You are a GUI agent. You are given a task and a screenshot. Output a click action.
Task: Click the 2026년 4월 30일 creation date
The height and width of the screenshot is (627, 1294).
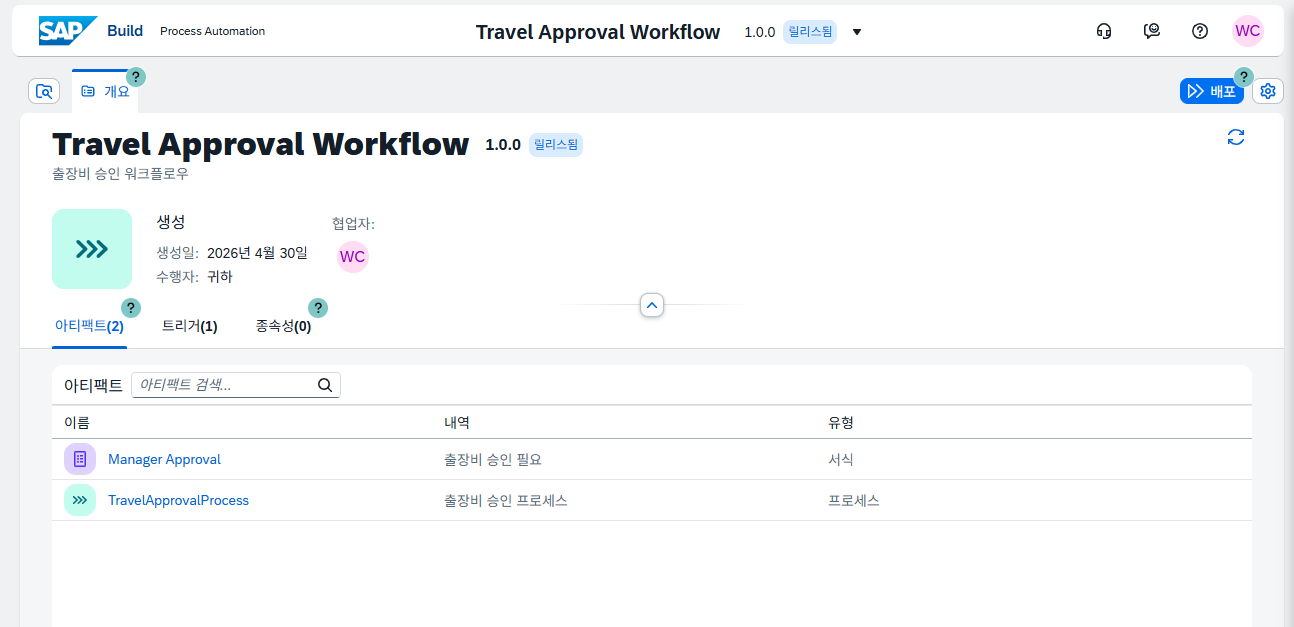pos(257,254)
